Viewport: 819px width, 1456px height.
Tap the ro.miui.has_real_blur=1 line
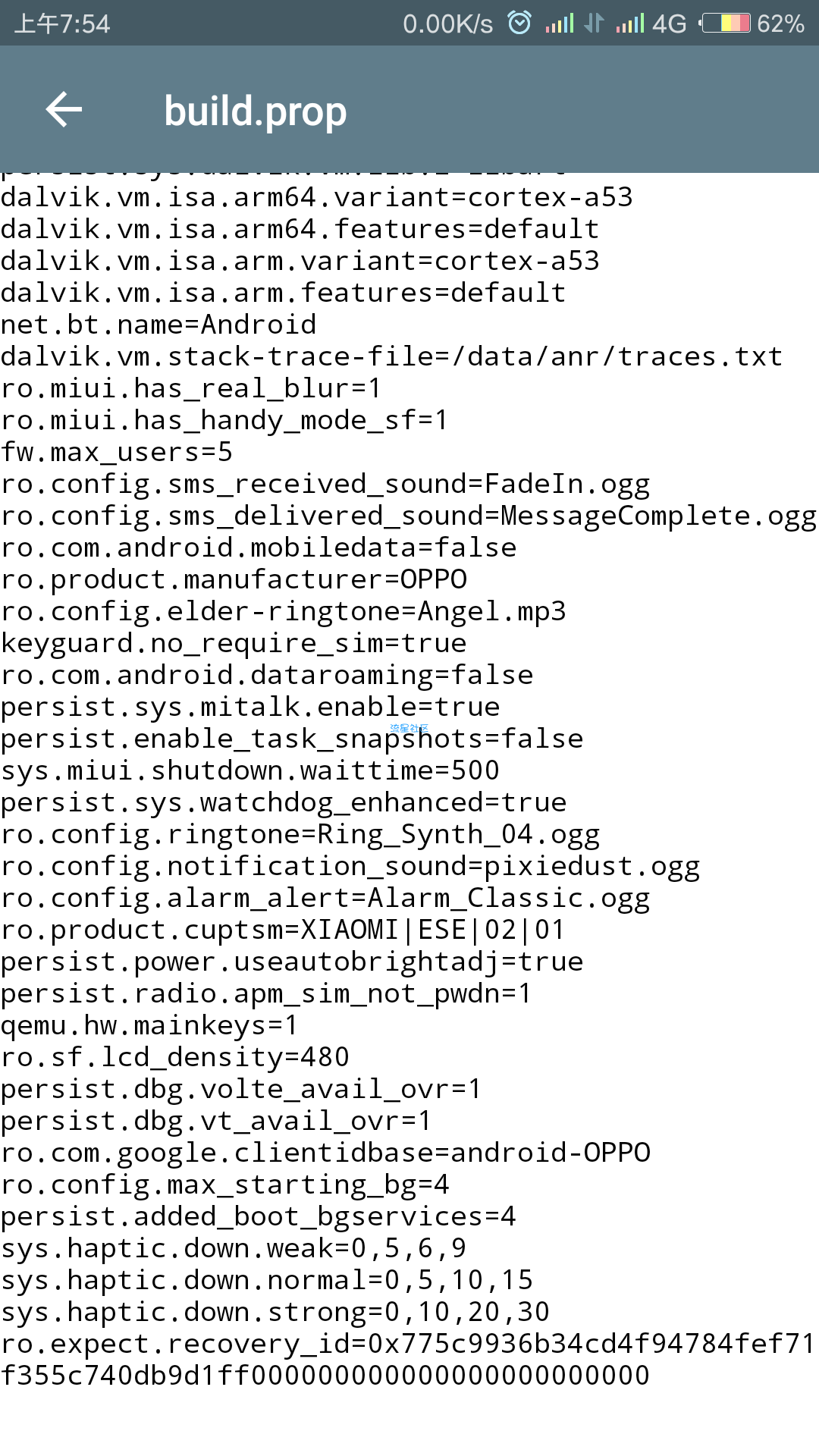pos(191,388)
